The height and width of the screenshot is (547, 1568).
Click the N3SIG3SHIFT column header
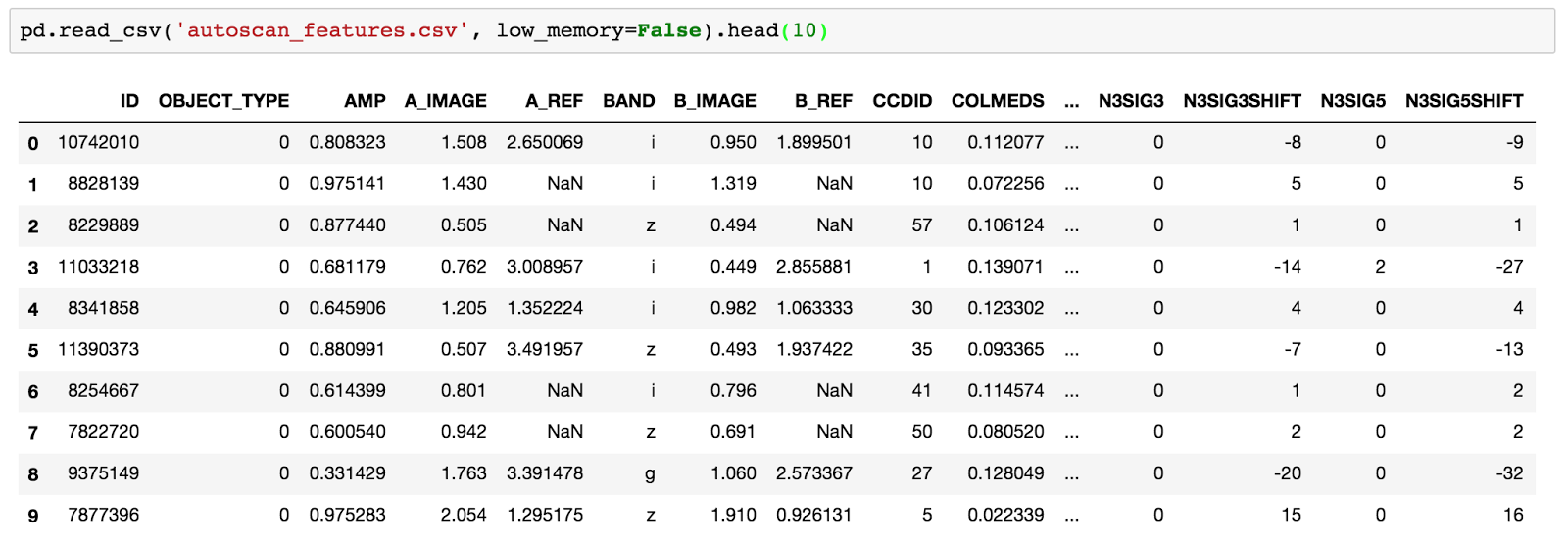pos(1242,101)
